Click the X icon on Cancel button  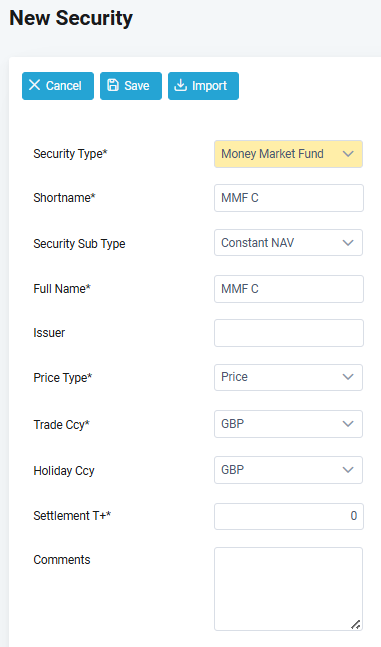pyautogui.click(x=34, y=85)
